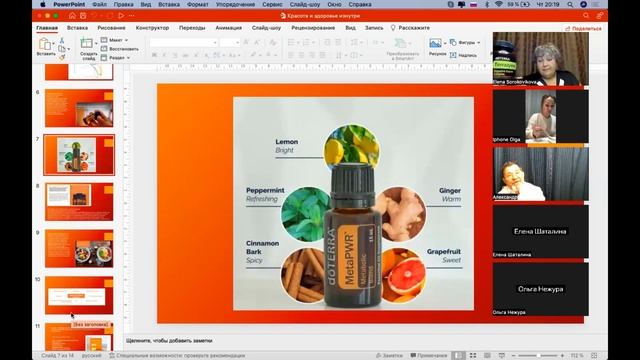
Task: Adjust the zoom slider in status bar
Action: tap(538, 356)
